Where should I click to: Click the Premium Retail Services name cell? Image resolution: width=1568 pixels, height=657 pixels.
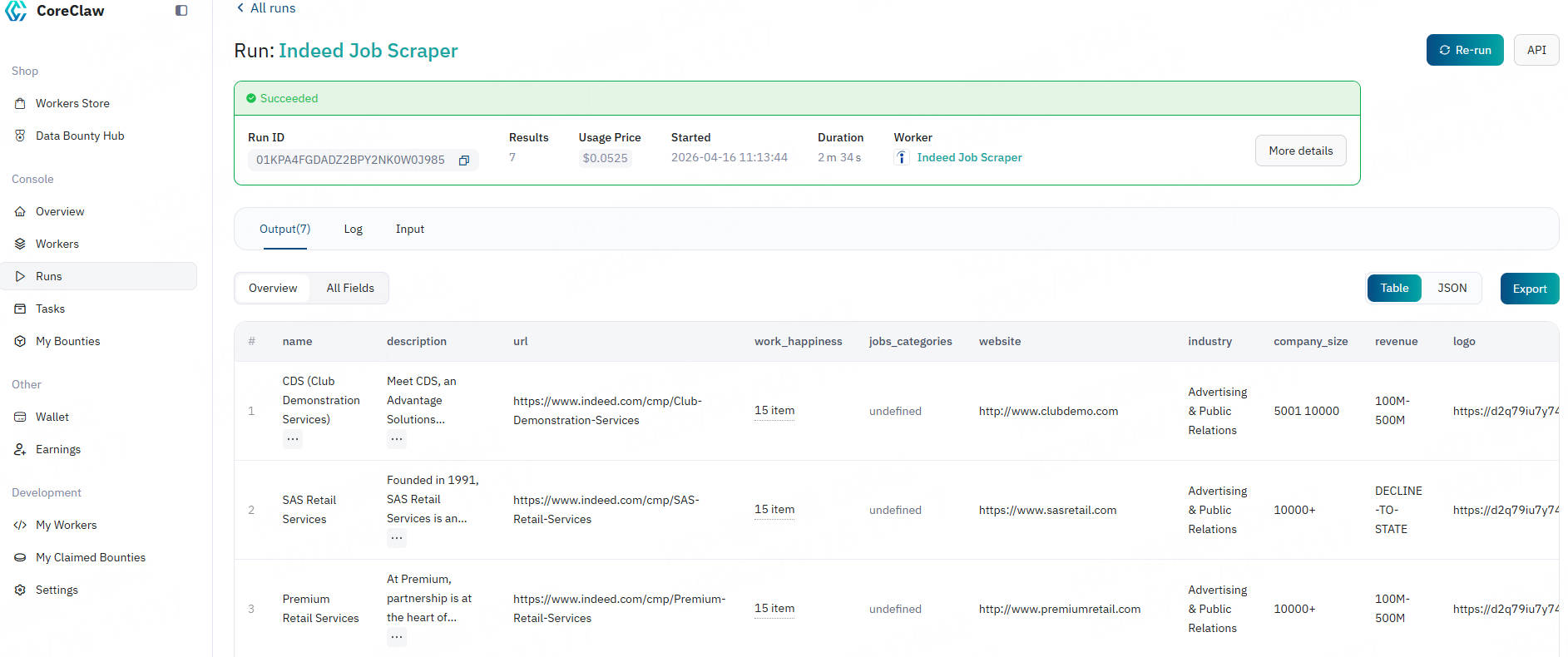tap(320, 609)
